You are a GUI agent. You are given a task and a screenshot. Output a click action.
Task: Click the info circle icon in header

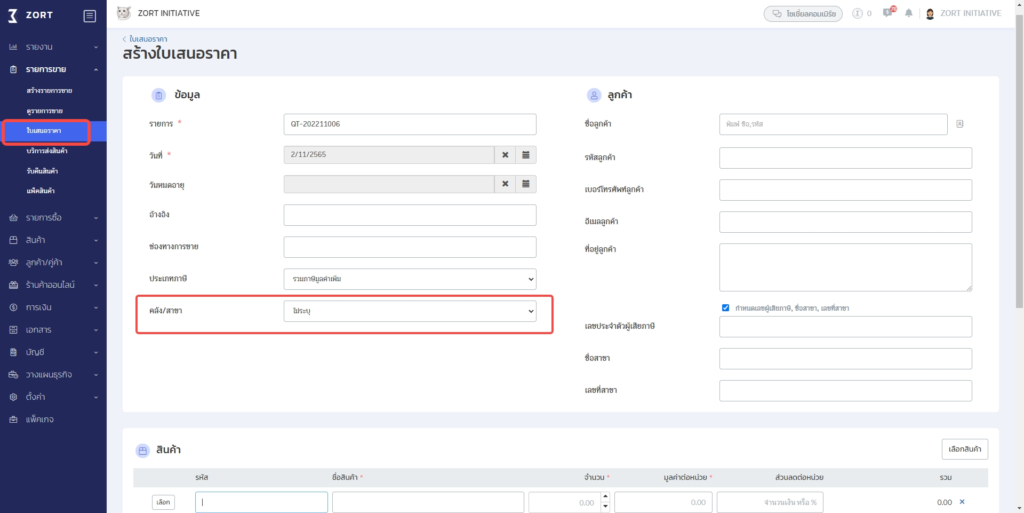[857, 14]
